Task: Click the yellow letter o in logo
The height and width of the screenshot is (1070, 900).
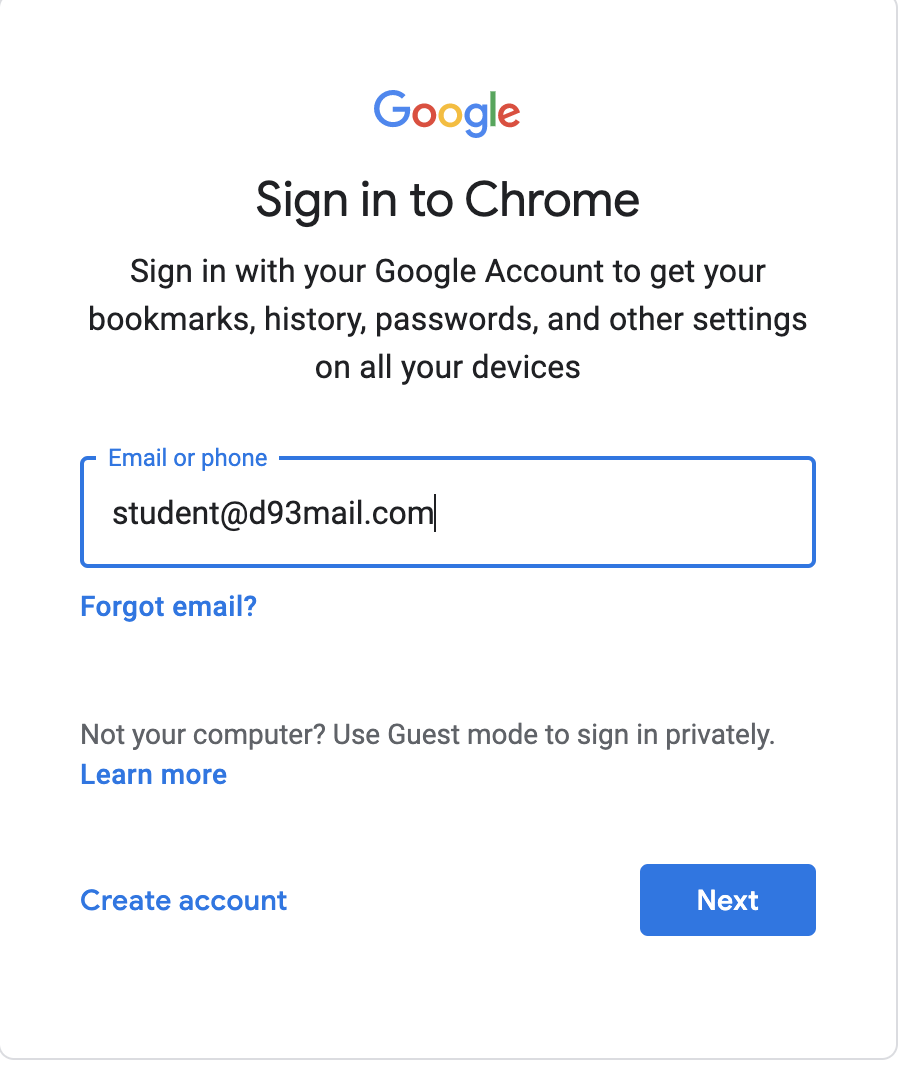Action: point(450,114)
